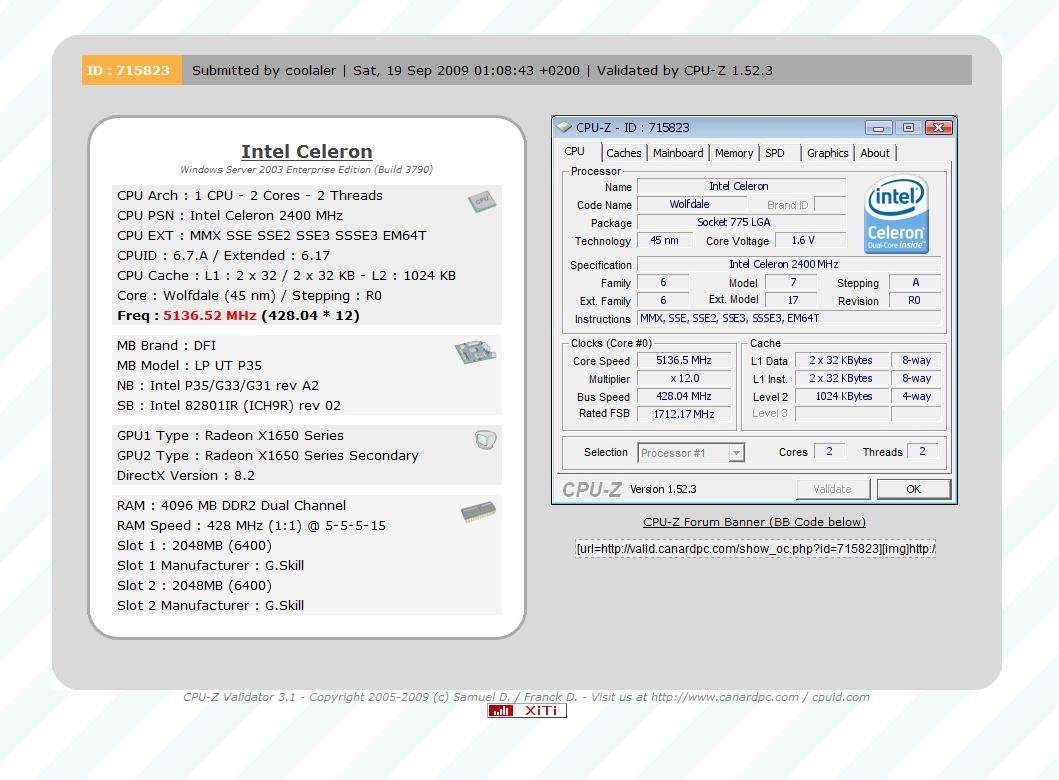Click the Specification Intel Celeron 2400 MHz field
1059x780 pixels.
[789, 264]
